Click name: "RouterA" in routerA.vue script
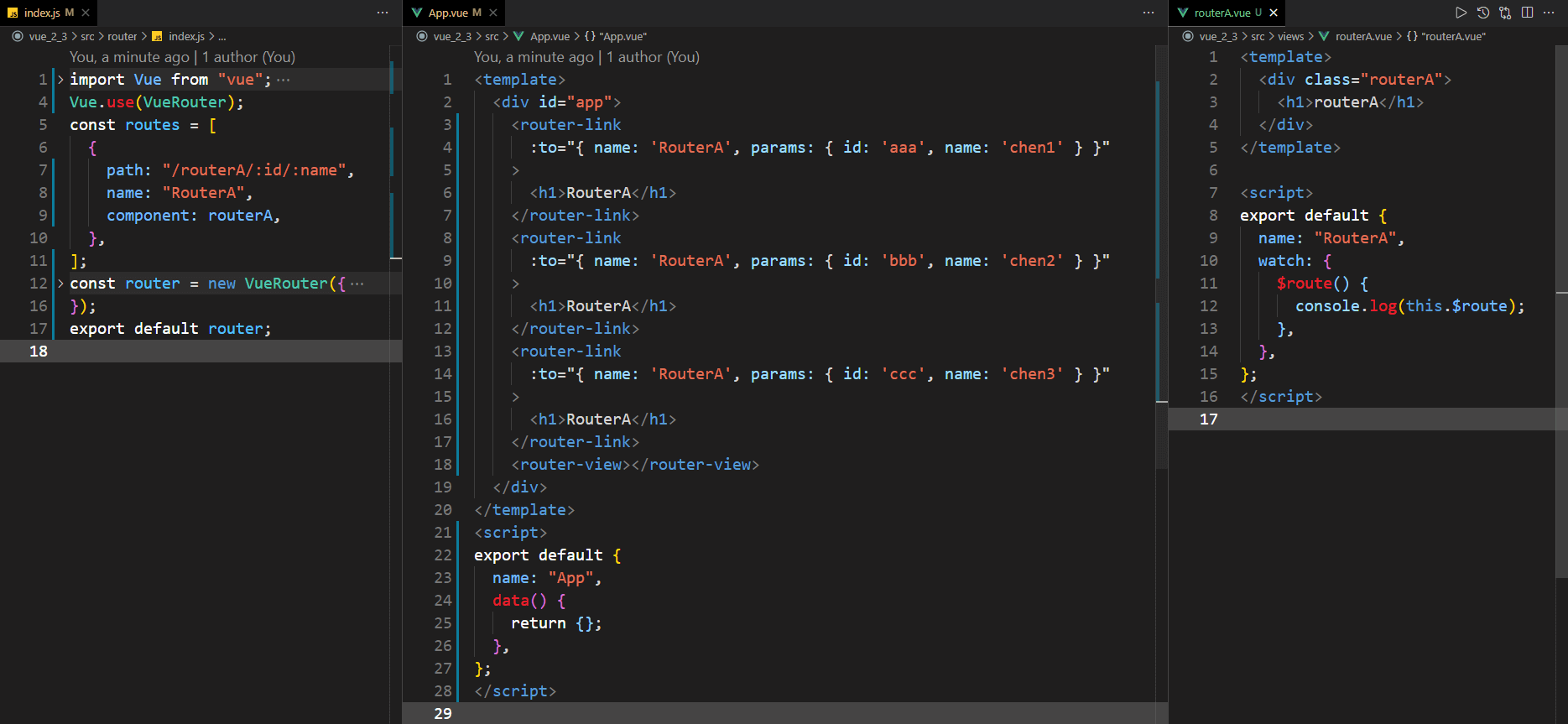 tap(1331, 238)
